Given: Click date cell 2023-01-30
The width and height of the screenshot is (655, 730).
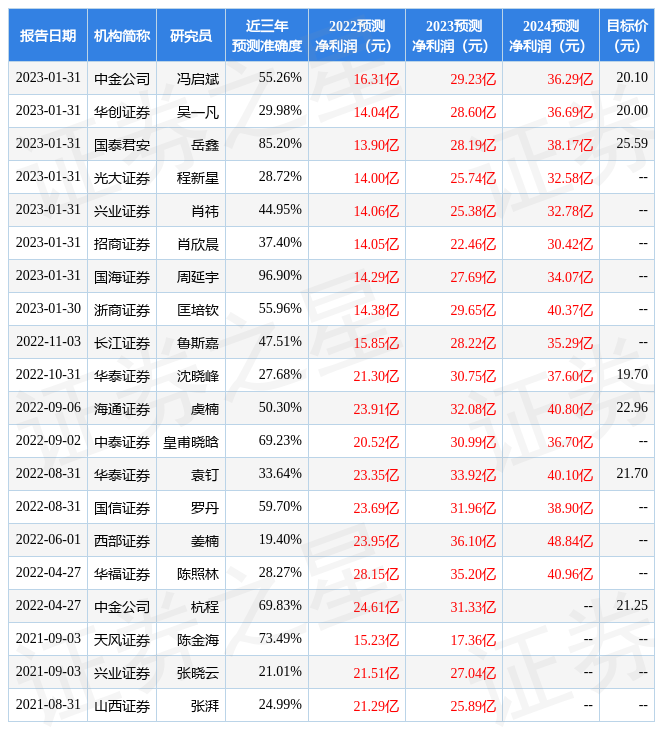Looking at the screenshot, I should pyautogui.click(x=48, y=309).
